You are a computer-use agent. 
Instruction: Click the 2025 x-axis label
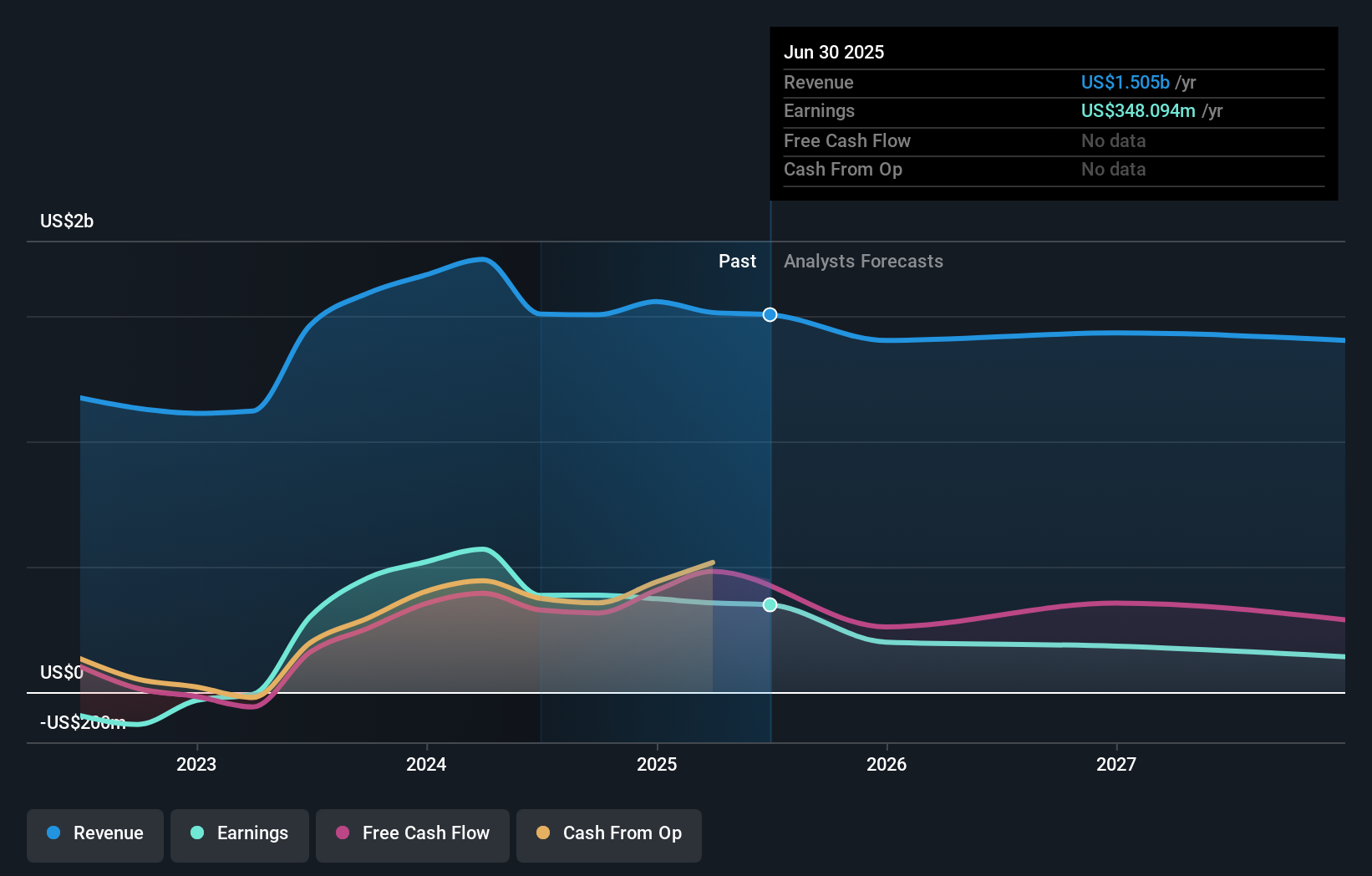click(x=657, y=764)
